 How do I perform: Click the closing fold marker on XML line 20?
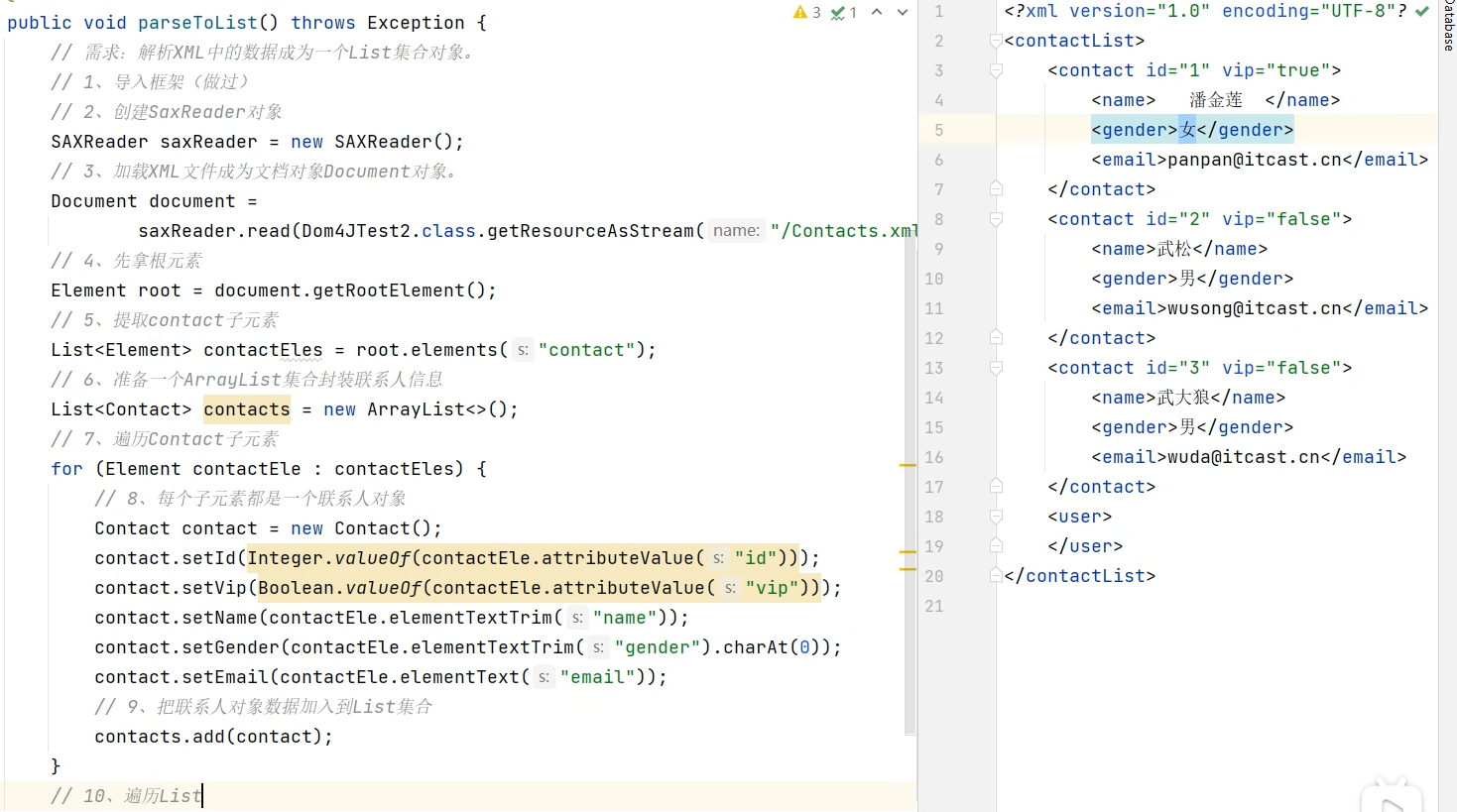[996, 576]
